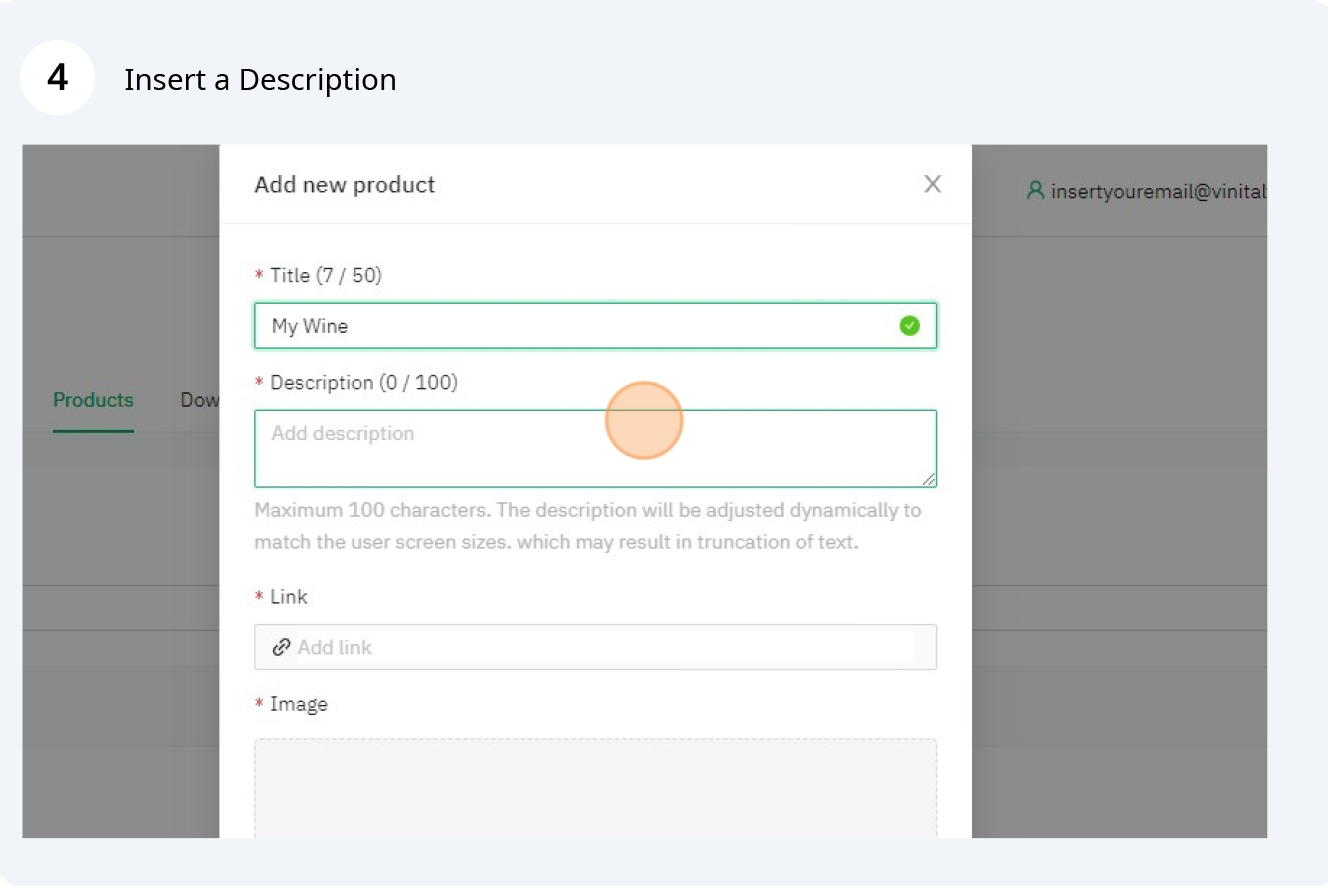Click the chain link icon in Link field
This screenshot has width=1328, height=890.
tap(281, 647)
